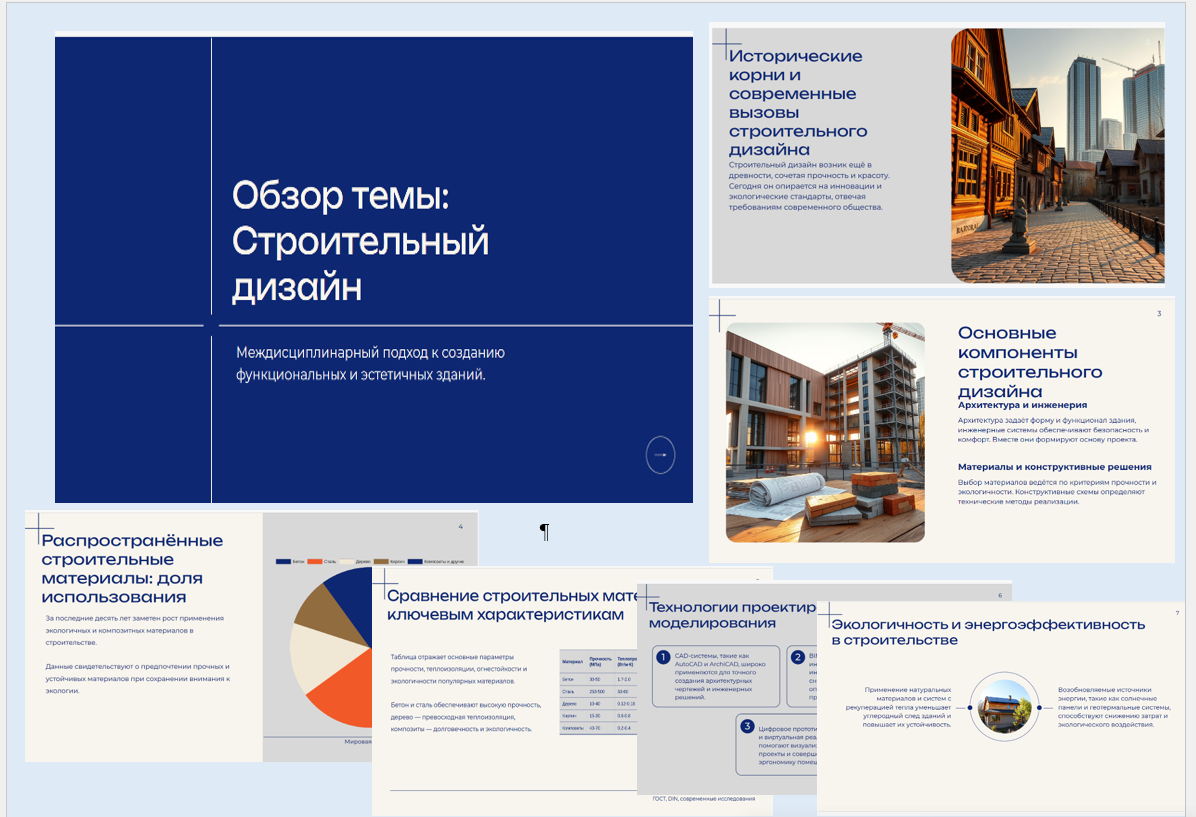This screenshot has height=817, width=1196.
Task: Click the numbered circle 1 icon
Action: 663,657
